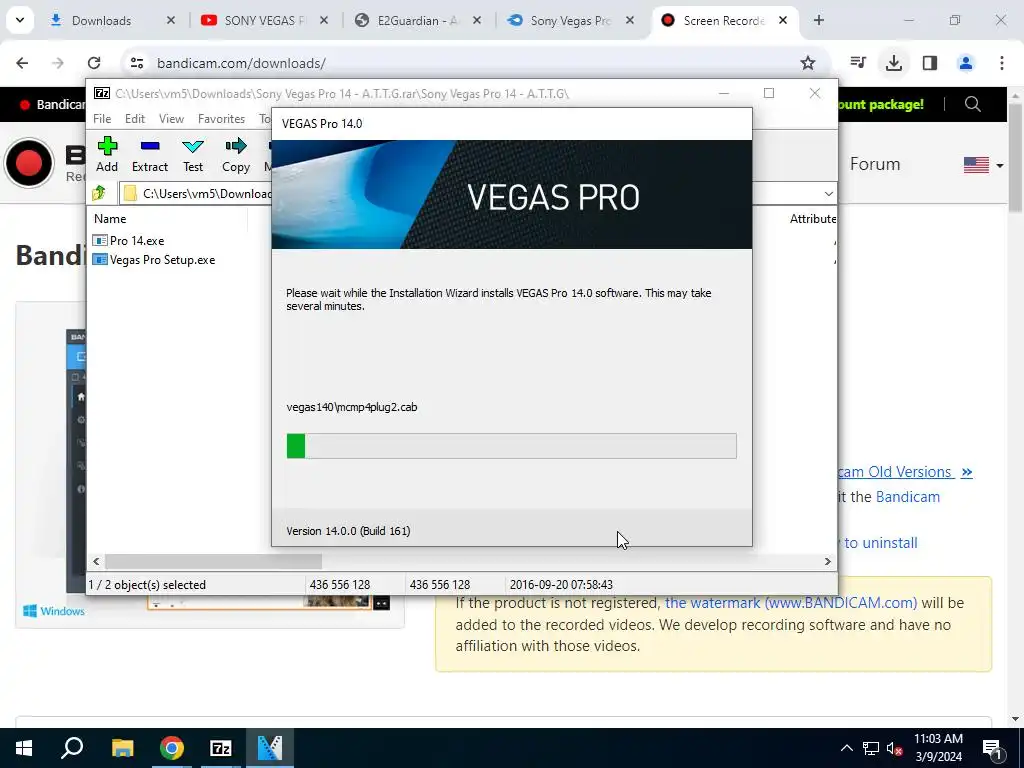Switch to the E2Guardian tab
The image size is (1024, 768).
tap(417, 21)
